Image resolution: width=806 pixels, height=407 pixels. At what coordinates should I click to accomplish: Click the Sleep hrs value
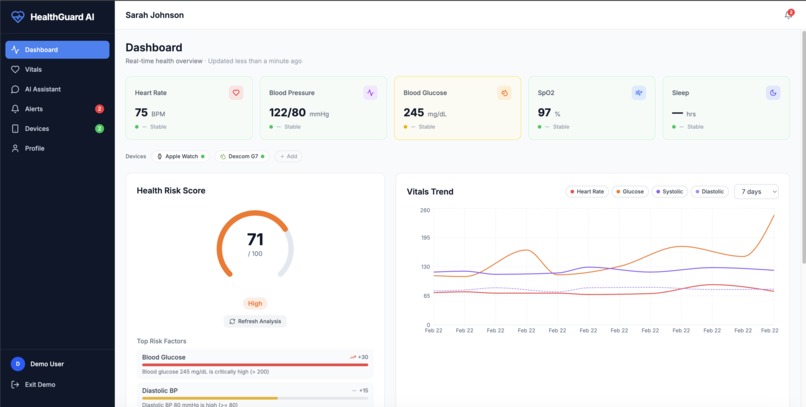click(684, 113)
